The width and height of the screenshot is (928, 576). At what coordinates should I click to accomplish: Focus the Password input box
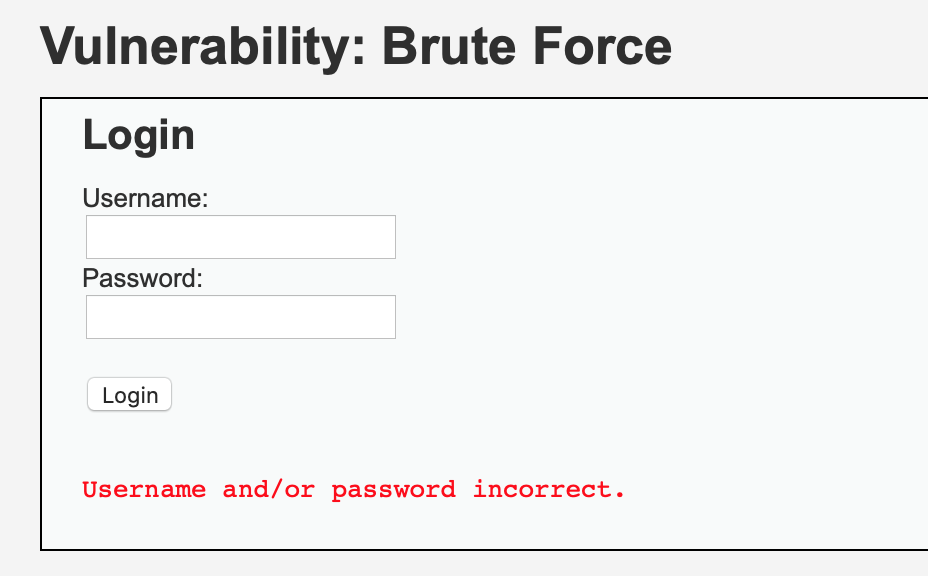[x=241, y=317]
